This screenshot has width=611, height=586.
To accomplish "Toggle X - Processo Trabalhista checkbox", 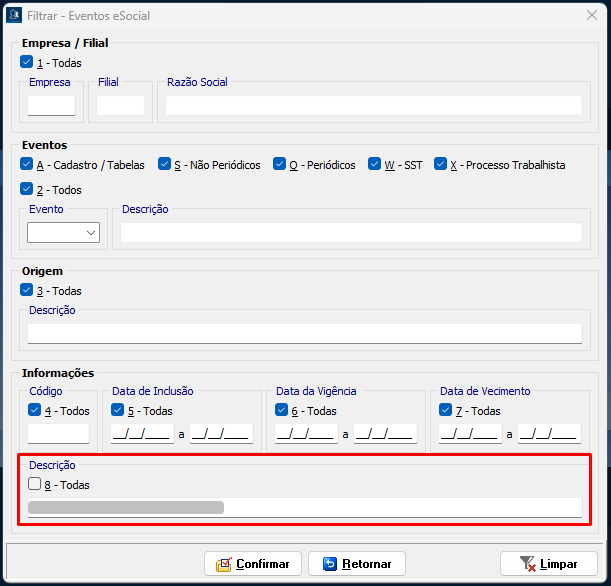I will (440, 165).
